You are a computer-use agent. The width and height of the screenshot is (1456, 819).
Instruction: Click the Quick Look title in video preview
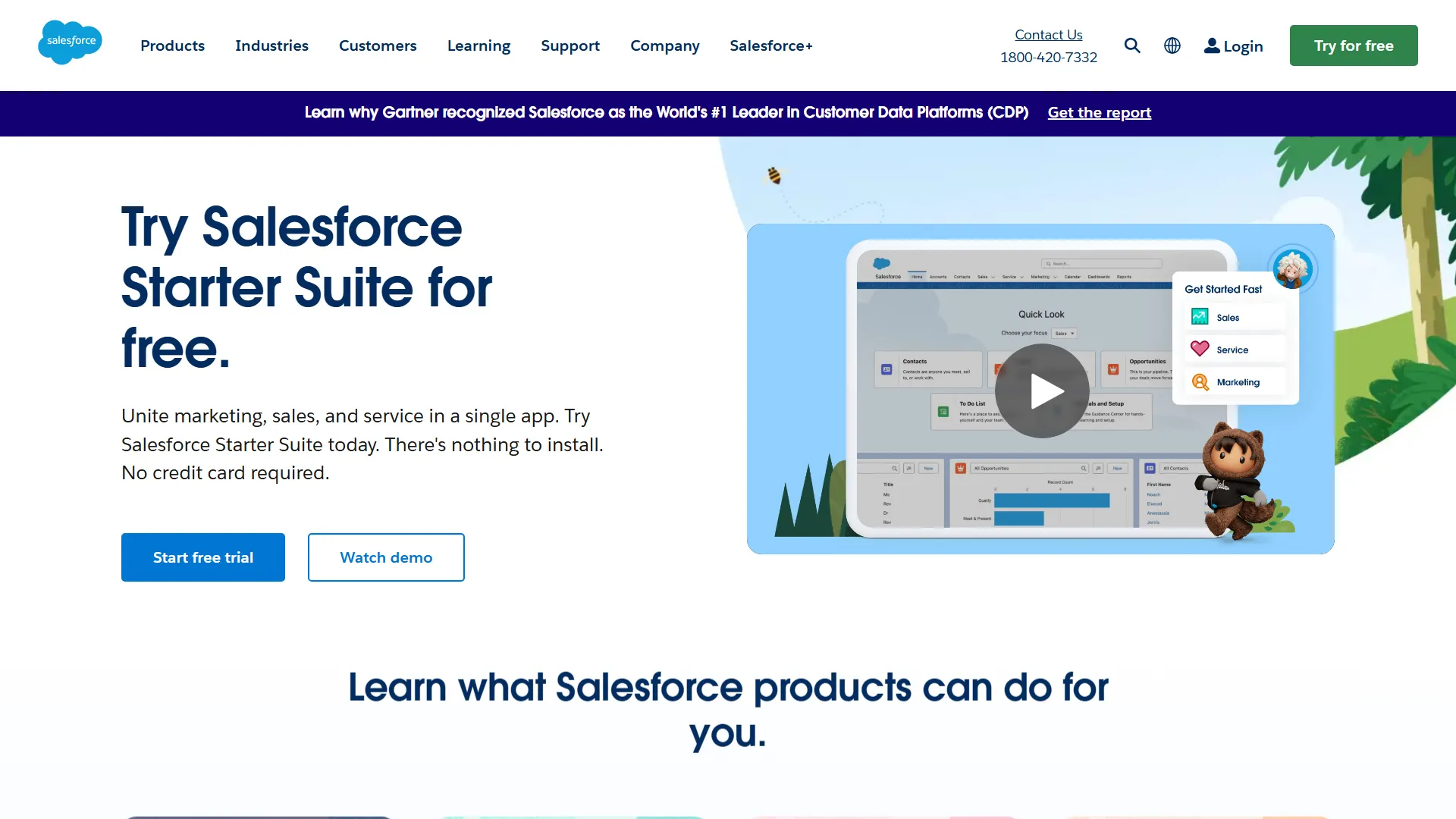click(x=1041, y=314)
